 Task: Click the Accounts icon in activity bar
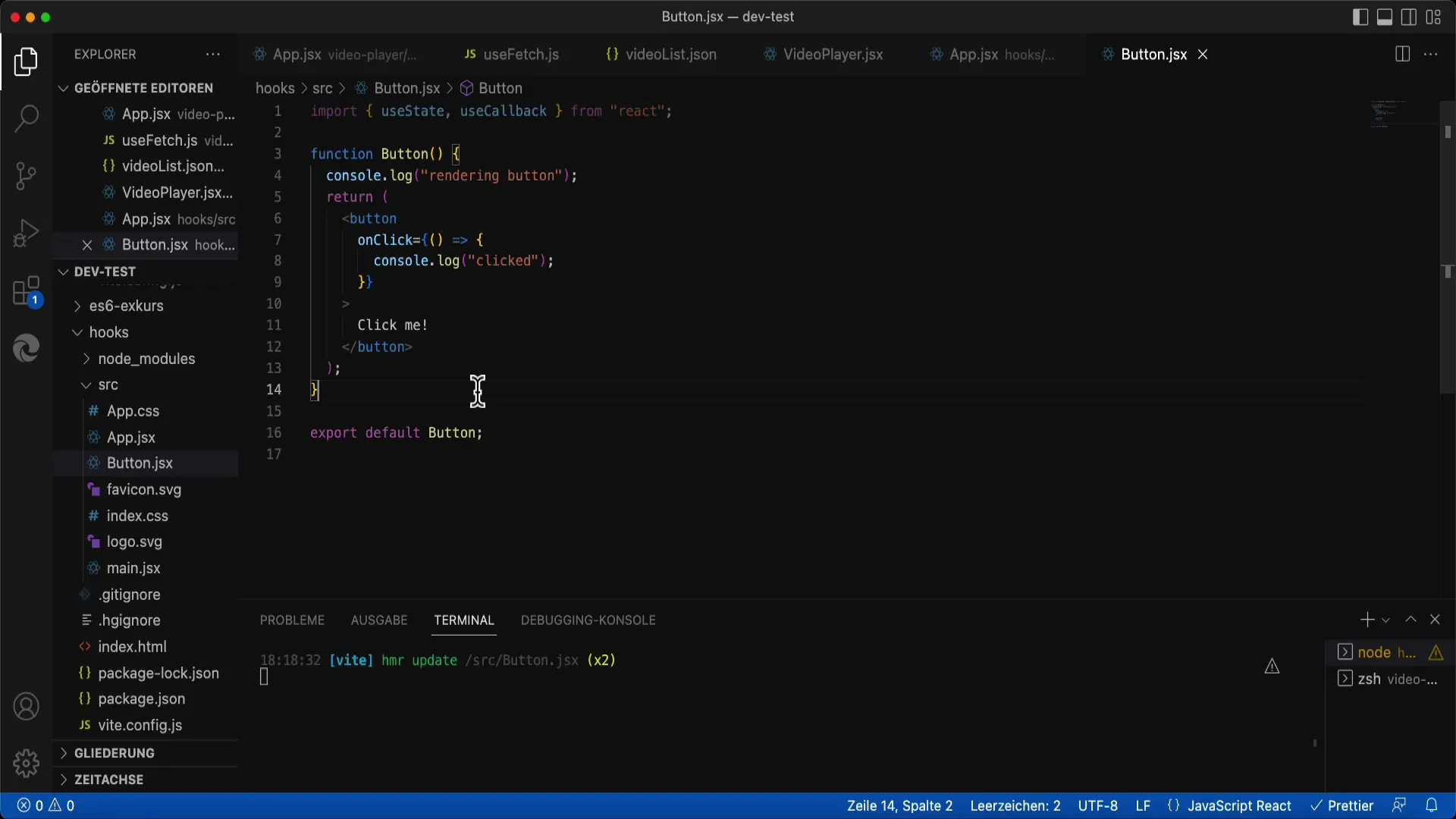27,707
